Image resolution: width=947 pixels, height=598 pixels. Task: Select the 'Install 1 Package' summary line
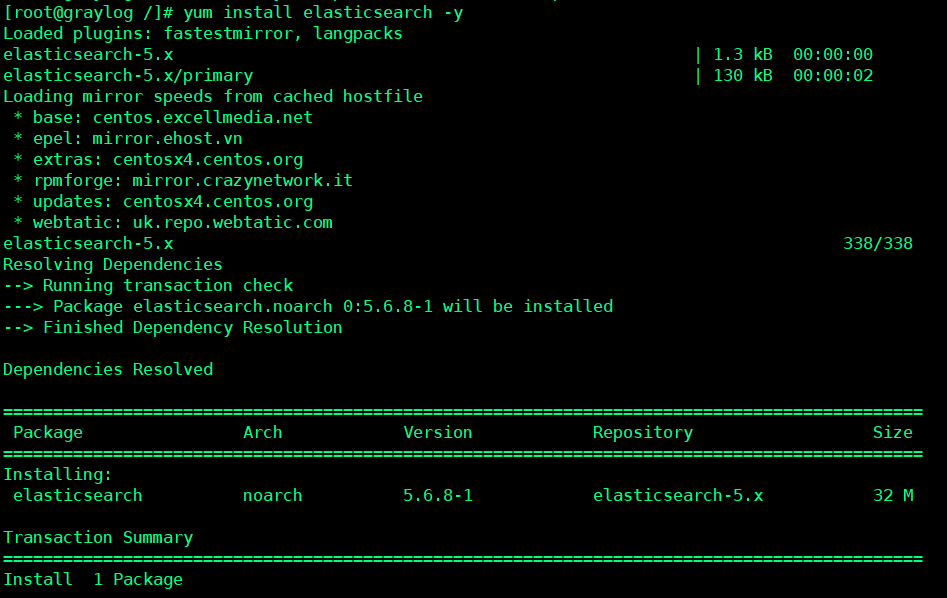[93, 579]
